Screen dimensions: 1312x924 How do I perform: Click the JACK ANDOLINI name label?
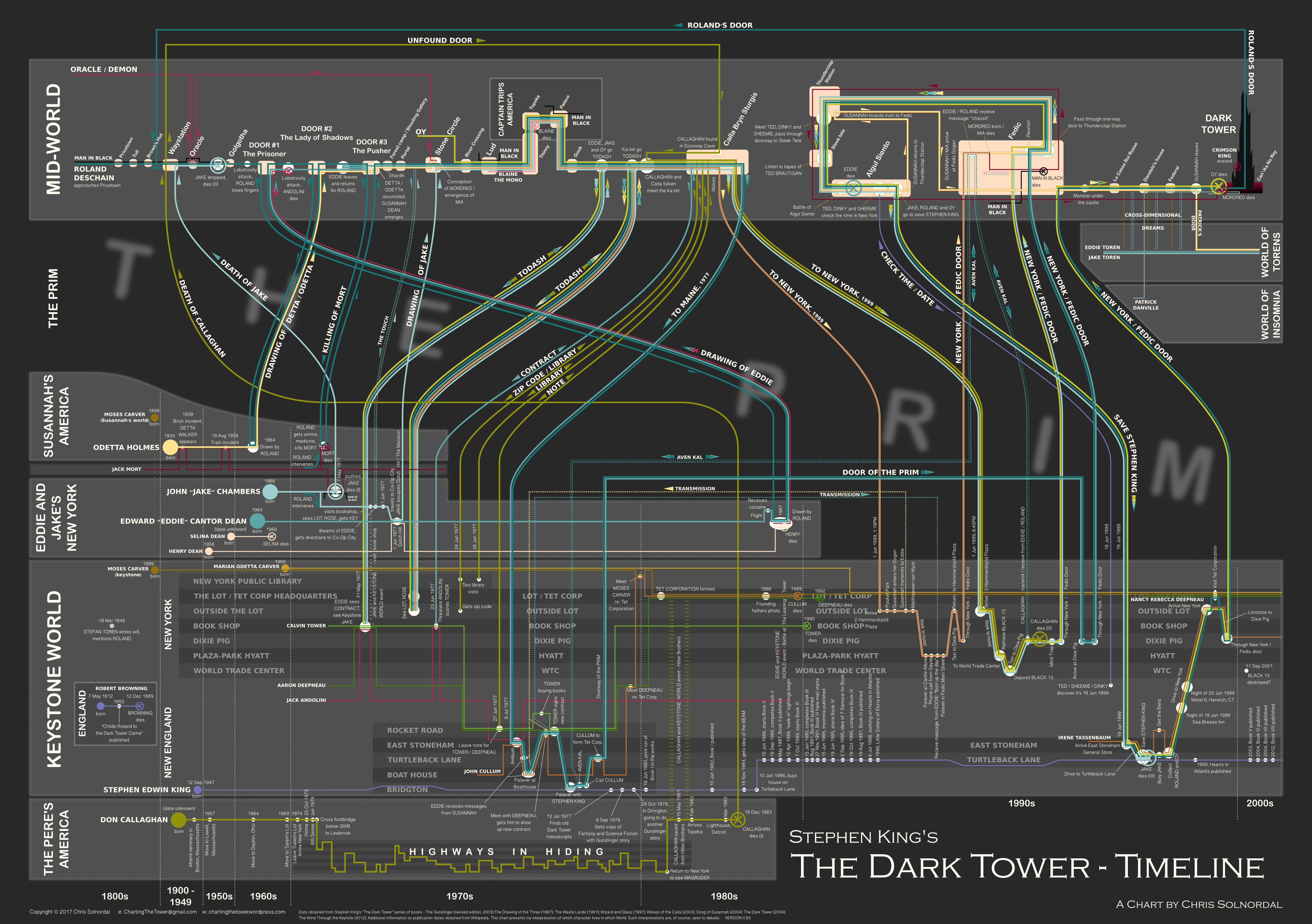tap(306, 700)
